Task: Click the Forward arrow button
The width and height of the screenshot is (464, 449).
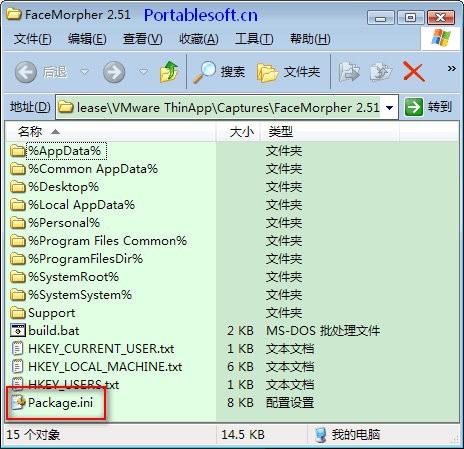Action: click(x=114, y=72)
